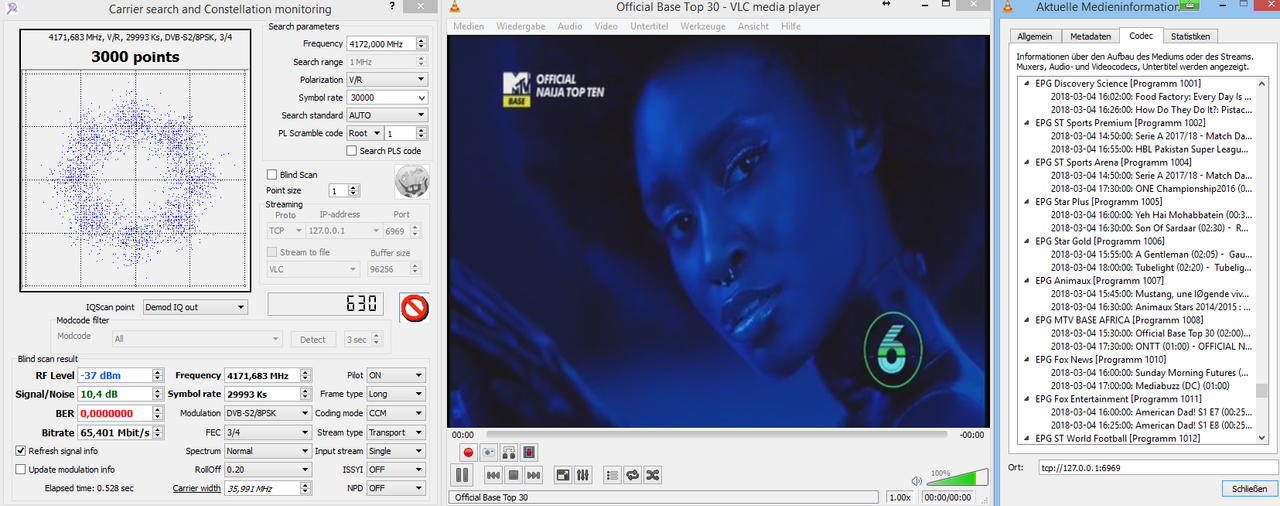The height and width of the screenshot is (506, 1280).
Task: Click the 1.00x playback speed indicator
Action: coord(899,497)
